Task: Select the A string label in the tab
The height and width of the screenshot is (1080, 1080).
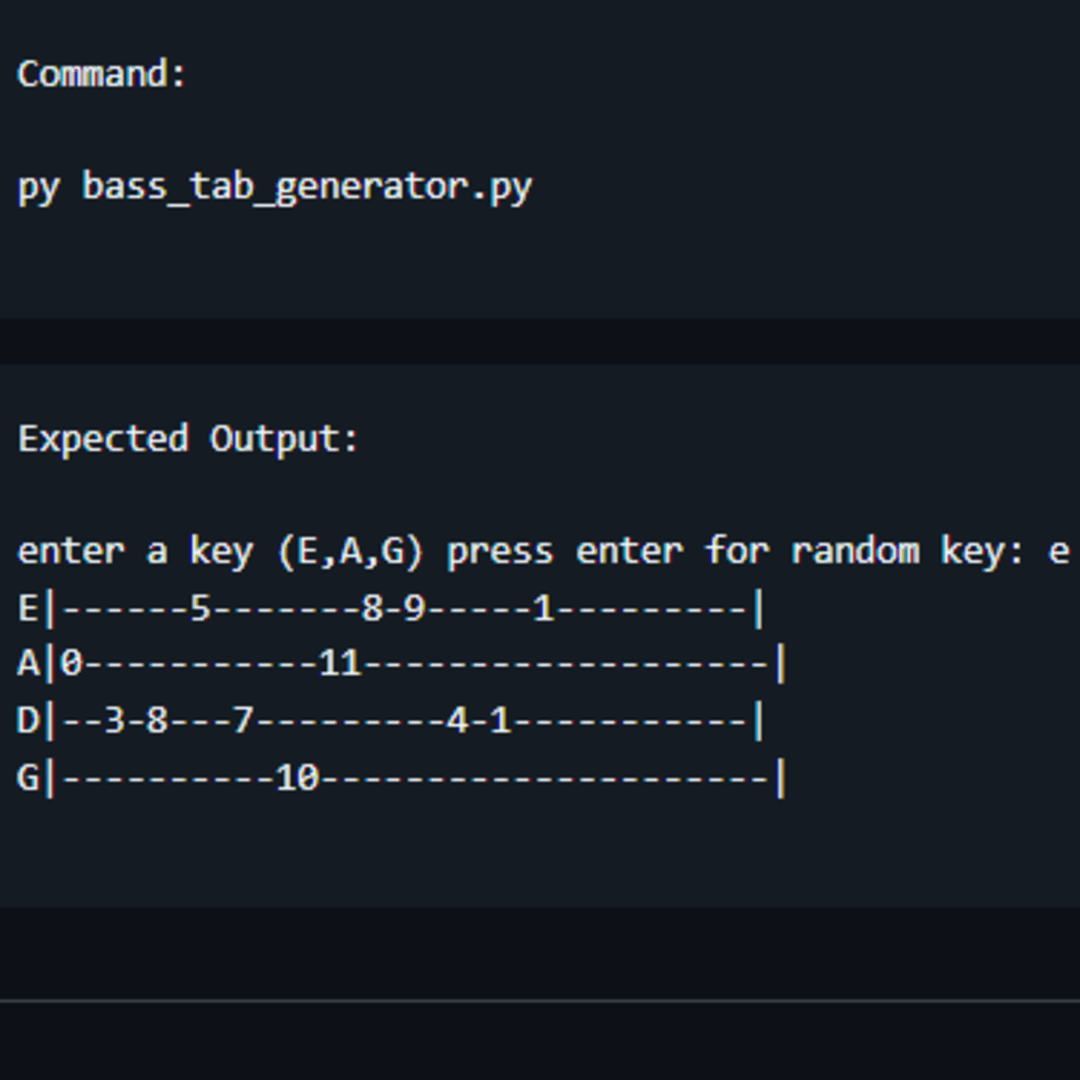Action: click(x=28, y=664)
